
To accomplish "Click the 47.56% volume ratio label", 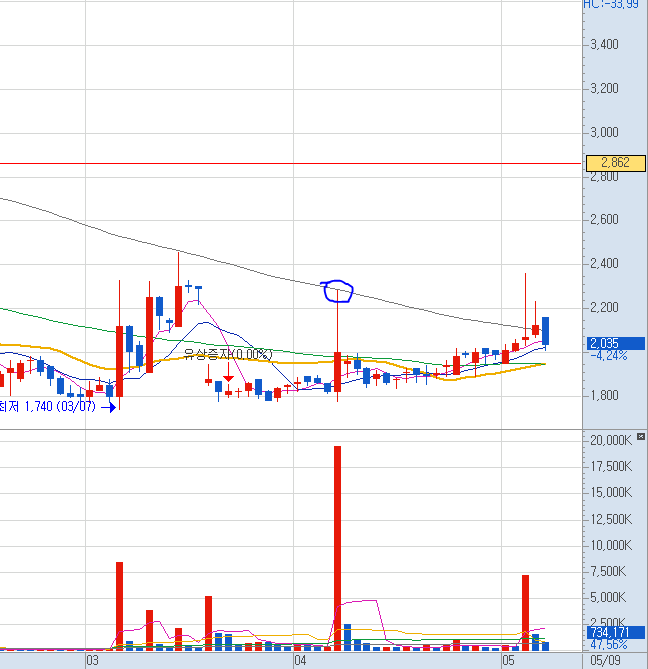I will (609, 644).
